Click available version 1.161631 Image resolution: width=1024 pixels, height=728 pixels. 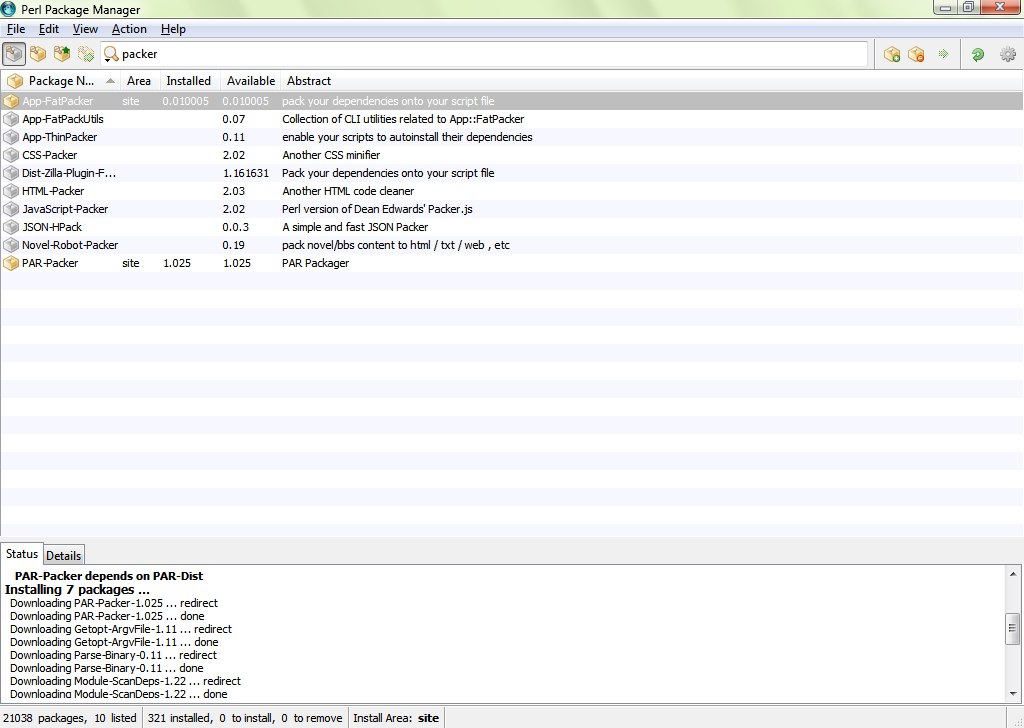[x=246, y=173]
